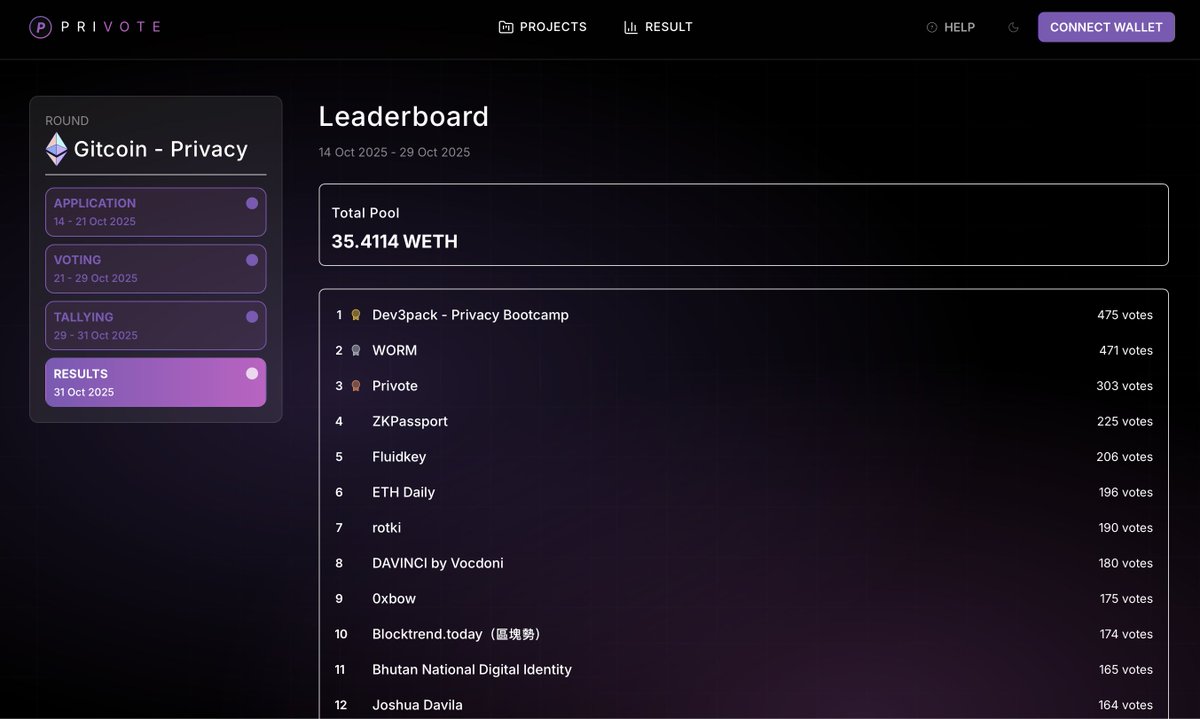Image resolution: width=1200 pixels, height=719 pixels.
Task: Open the WORM project entry
Action: tap(394, 350)
